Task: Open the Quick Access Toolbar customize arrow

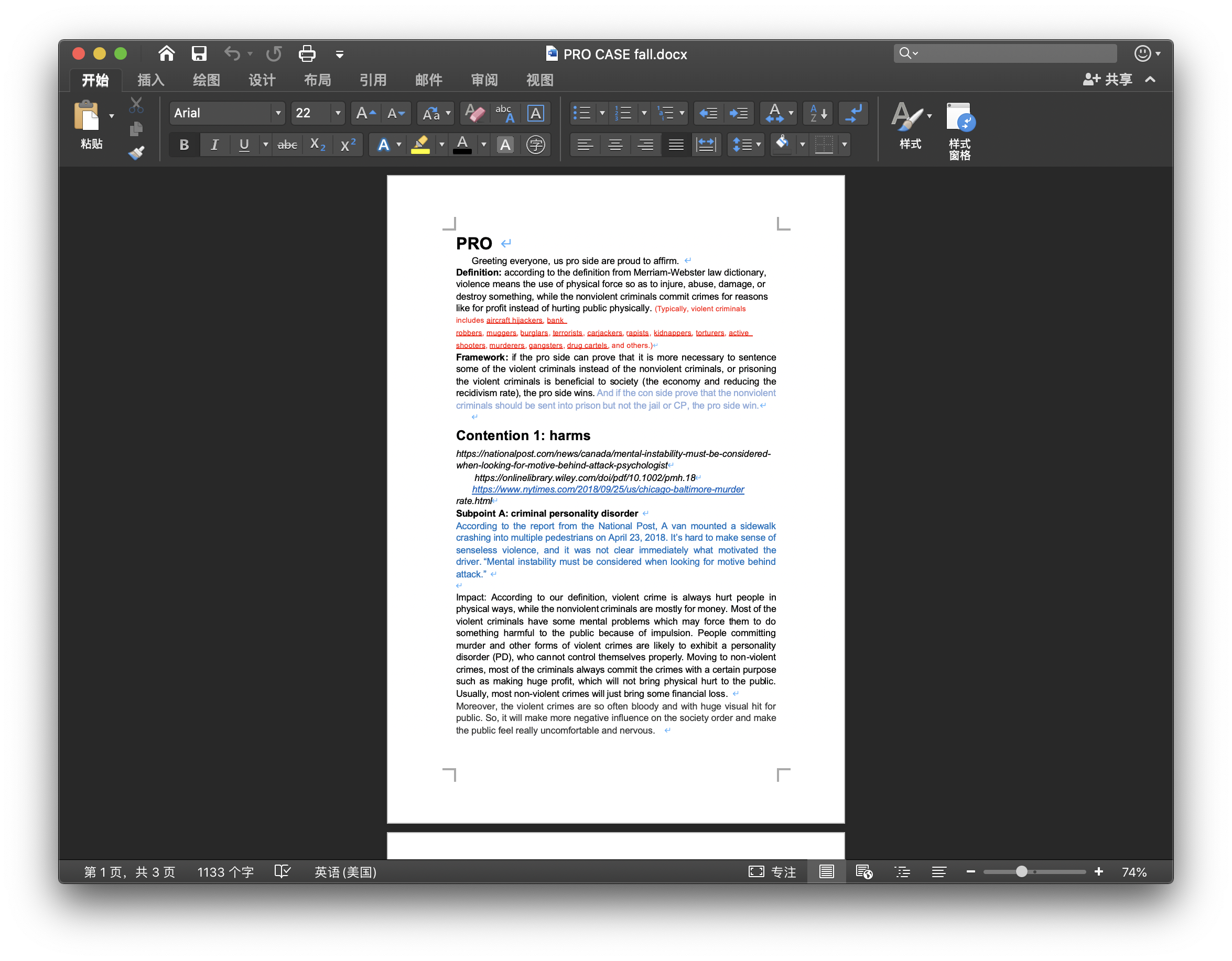Action: pos(340,54)
